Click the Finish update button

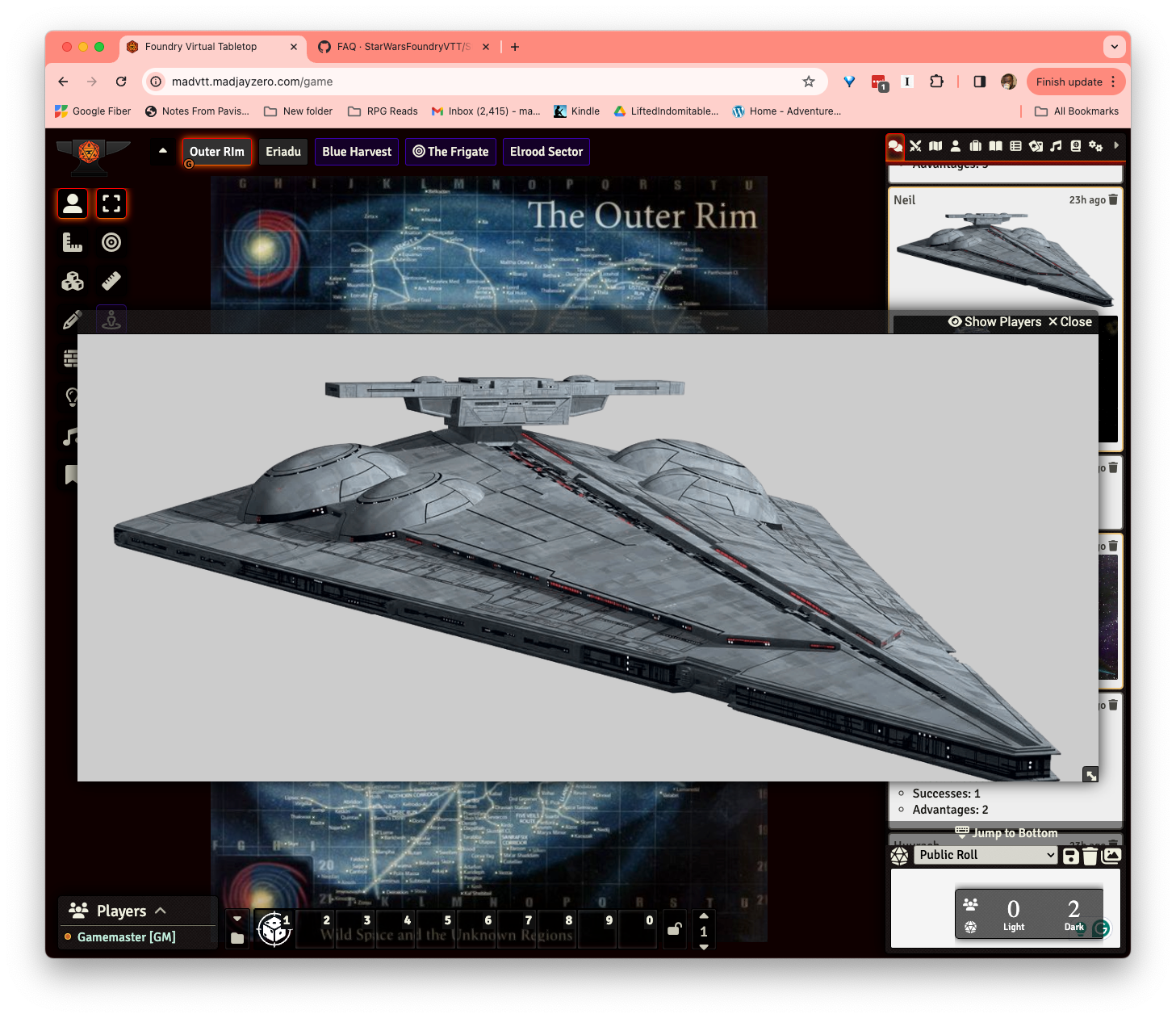[1076, 82]
